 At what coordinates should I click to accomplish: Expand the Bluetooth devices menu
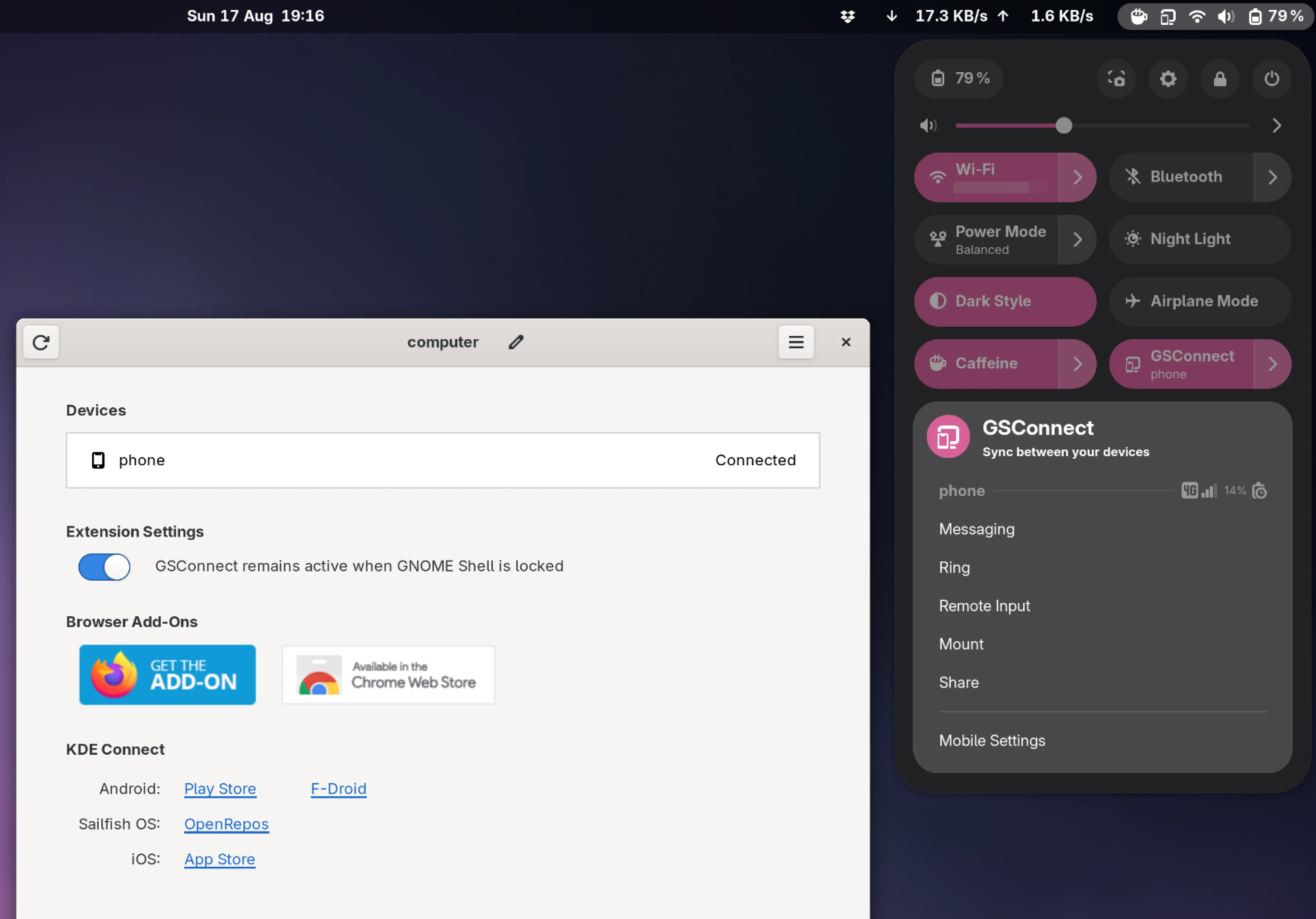click(x=1272, y=177)
